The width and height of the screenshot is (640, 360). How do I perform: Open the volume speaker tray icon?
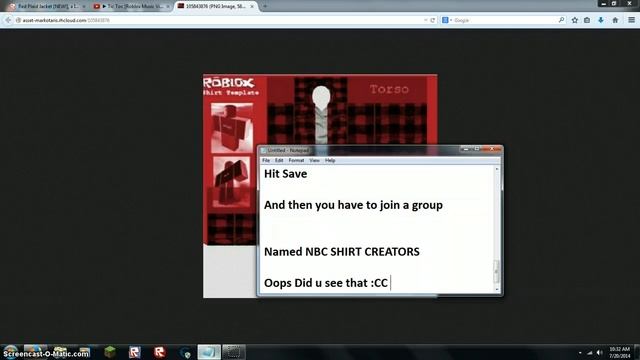[600, 353]
